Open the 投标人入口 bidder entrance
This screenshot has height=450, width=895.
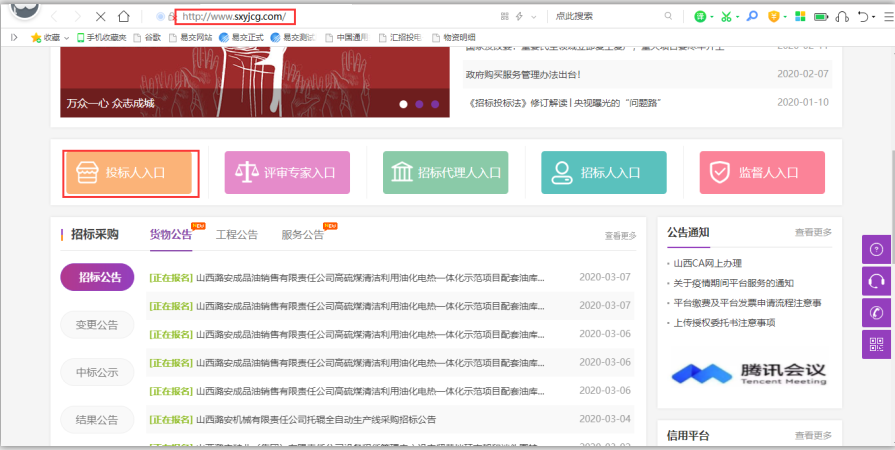click(129, 172)
